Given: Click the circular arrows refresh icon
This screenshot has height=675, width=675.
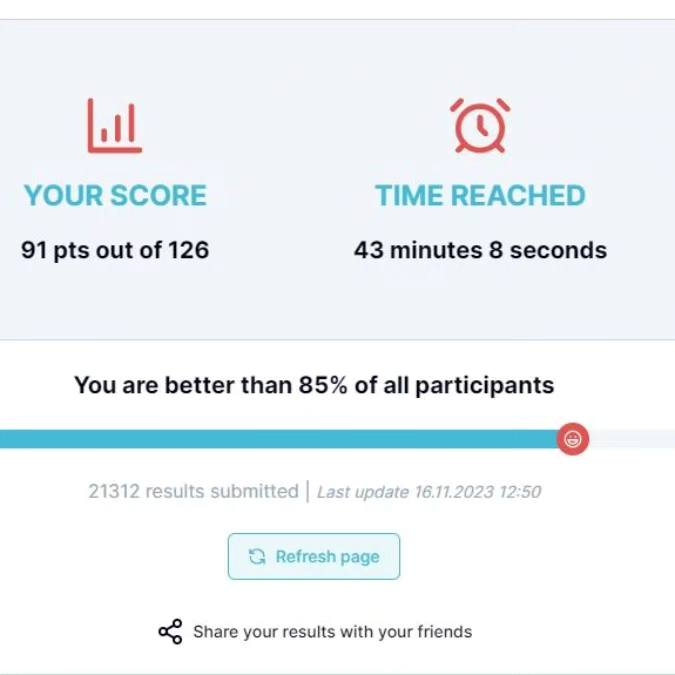Looking at the screenshot, I should 257,557.
